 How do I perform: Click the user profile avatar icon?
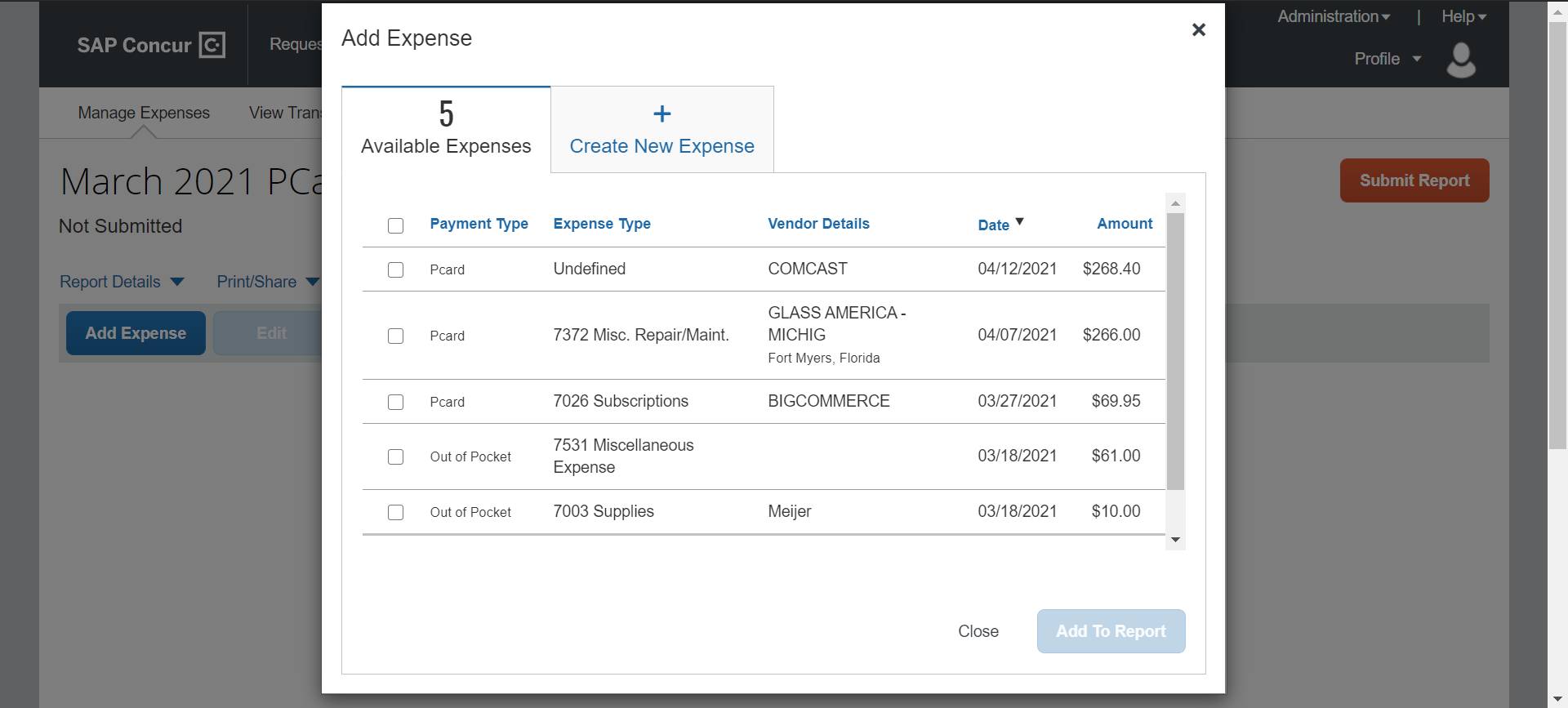pyautogui.click(x=1460, y=60)
